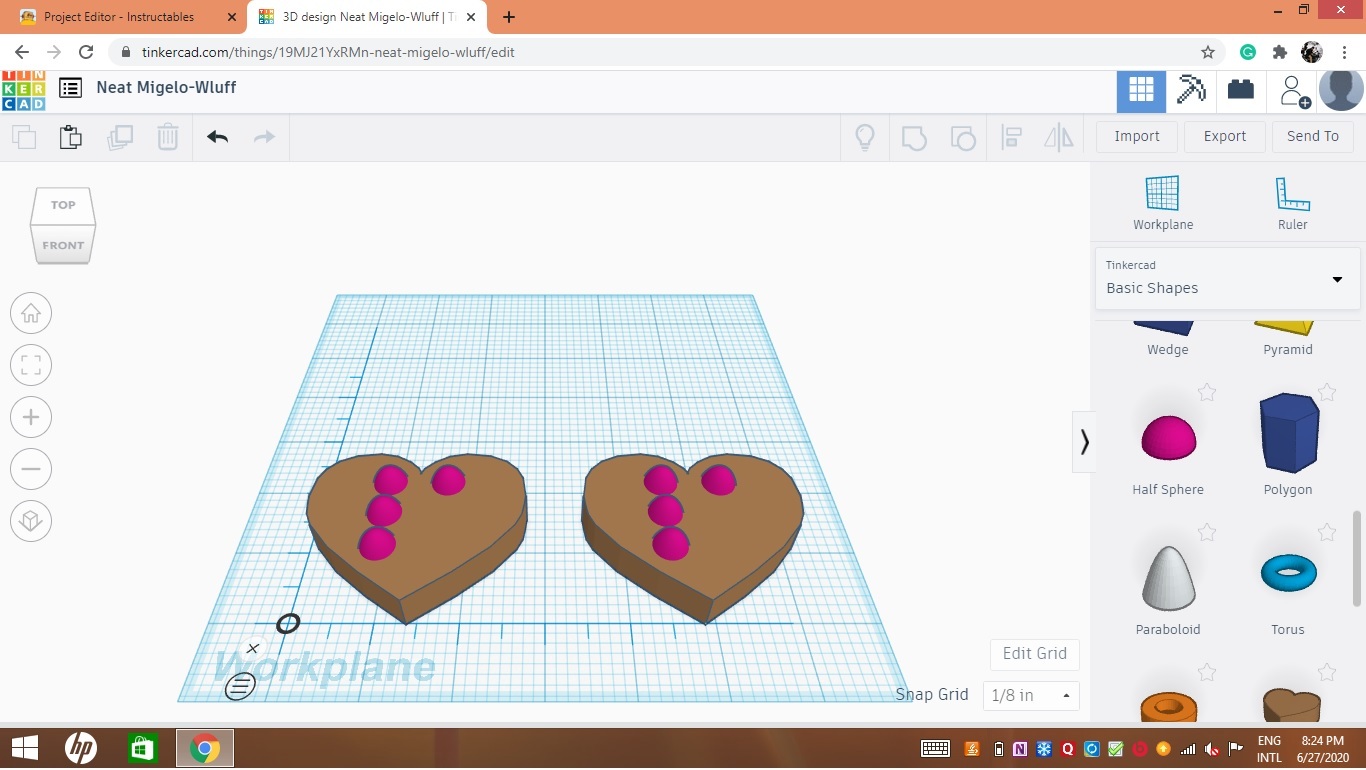
Task: Favorite the Polygon shape with its star
Action: click(x=1328, y=392)
